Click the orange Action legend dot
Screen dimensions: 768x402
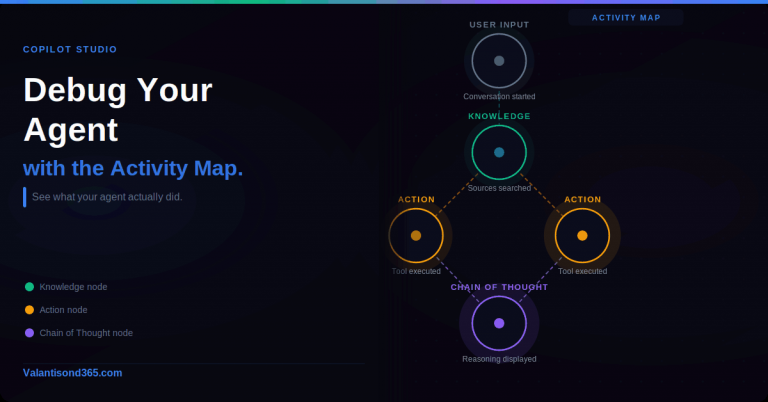point(29,310)
